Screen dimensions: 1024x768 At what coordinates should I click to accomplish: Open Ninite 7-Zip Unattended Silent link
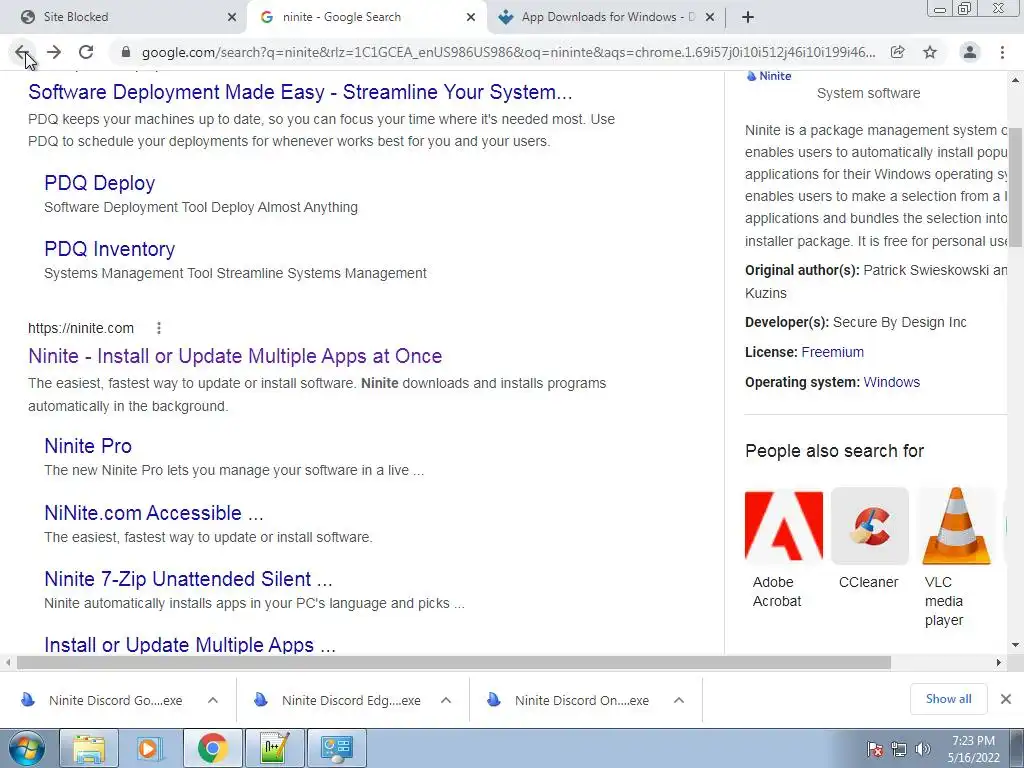(x=188, y=579)
